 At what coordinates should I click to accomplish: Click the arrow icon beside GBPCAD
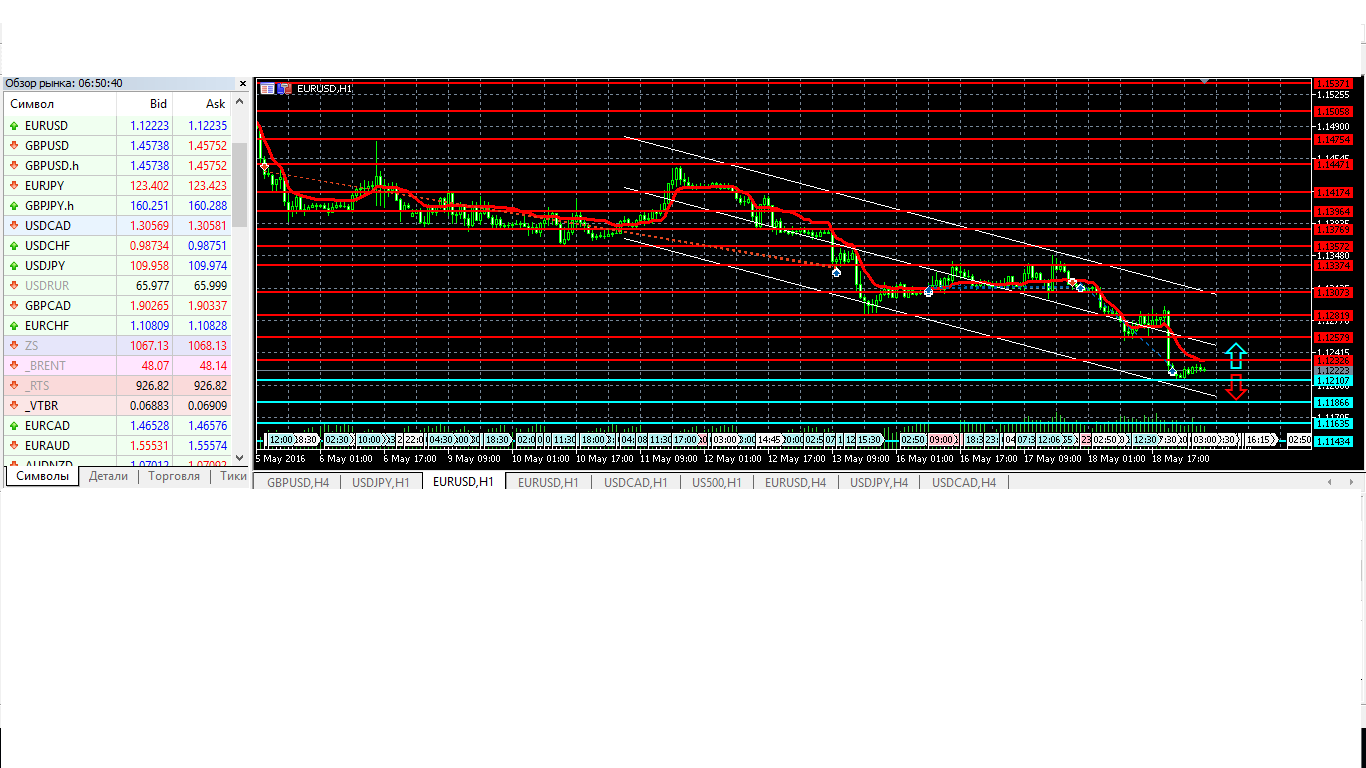point(14,306)
